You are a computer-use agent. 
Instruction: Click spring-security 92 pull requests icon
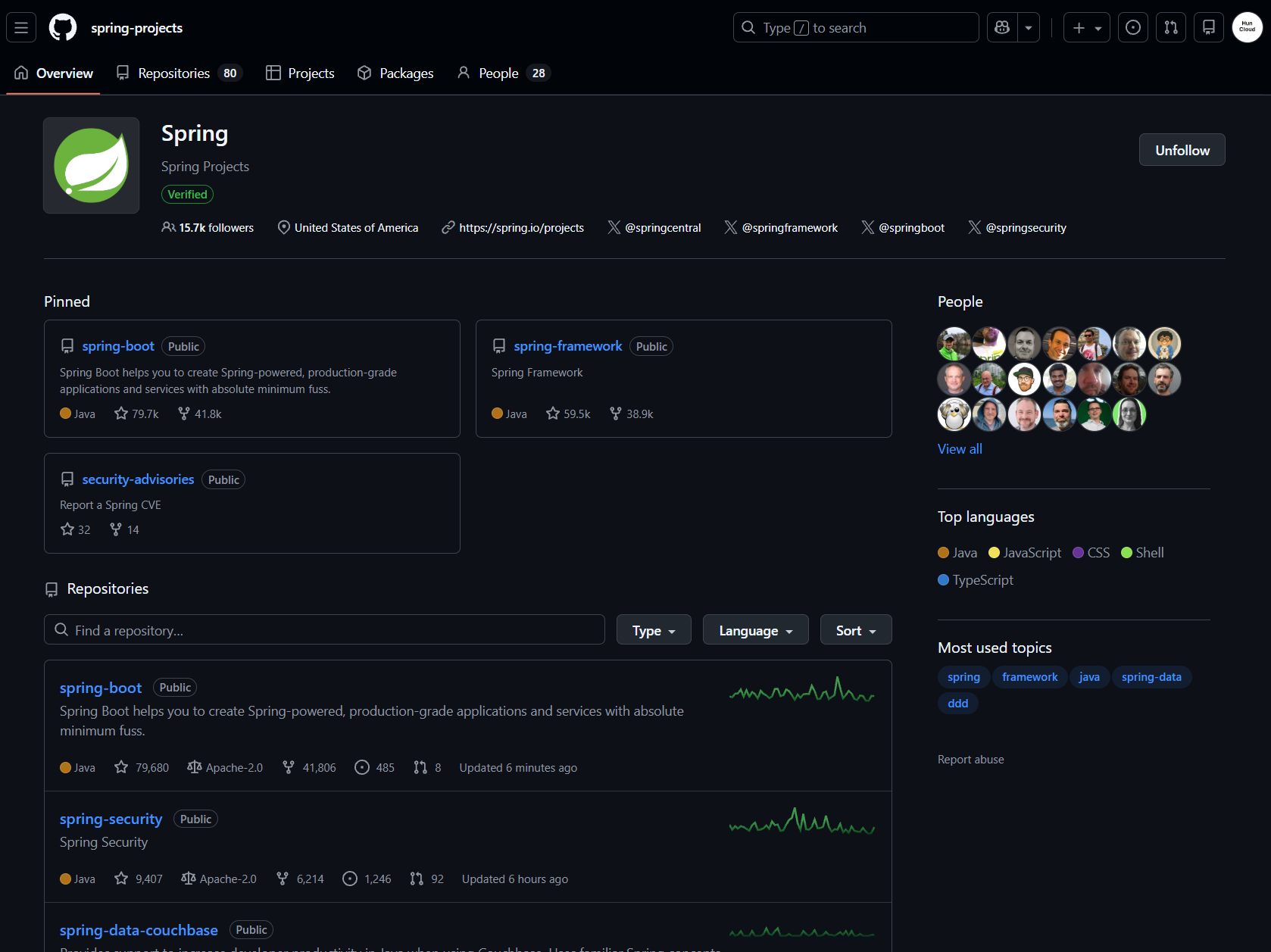417,879
